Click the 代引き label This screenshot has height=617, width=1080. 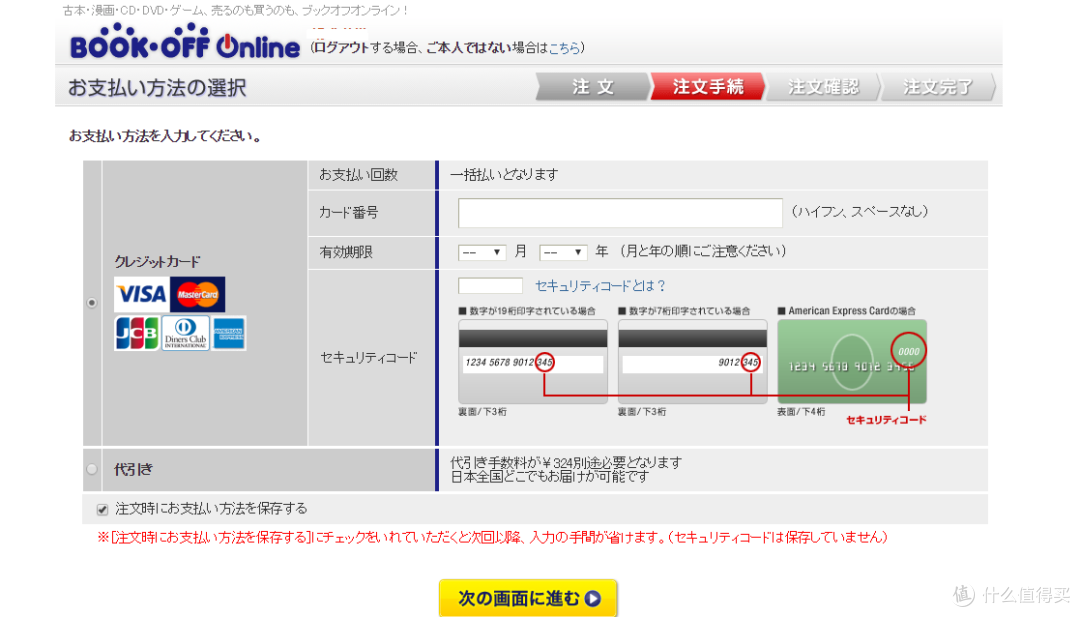coord(133,470)
